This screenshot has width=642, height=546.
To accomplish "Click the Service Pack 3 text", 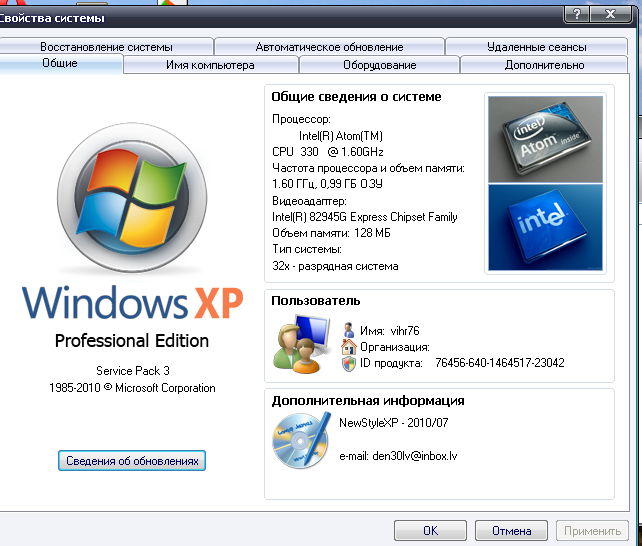I will click(x=133, y=370).
